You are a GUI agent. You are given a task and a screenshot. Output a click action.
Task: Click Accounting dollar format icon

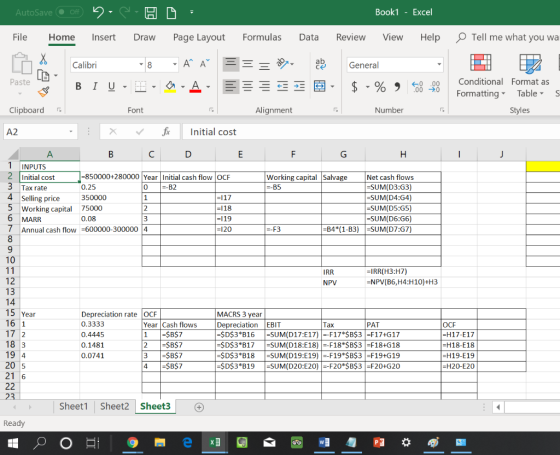354,87
